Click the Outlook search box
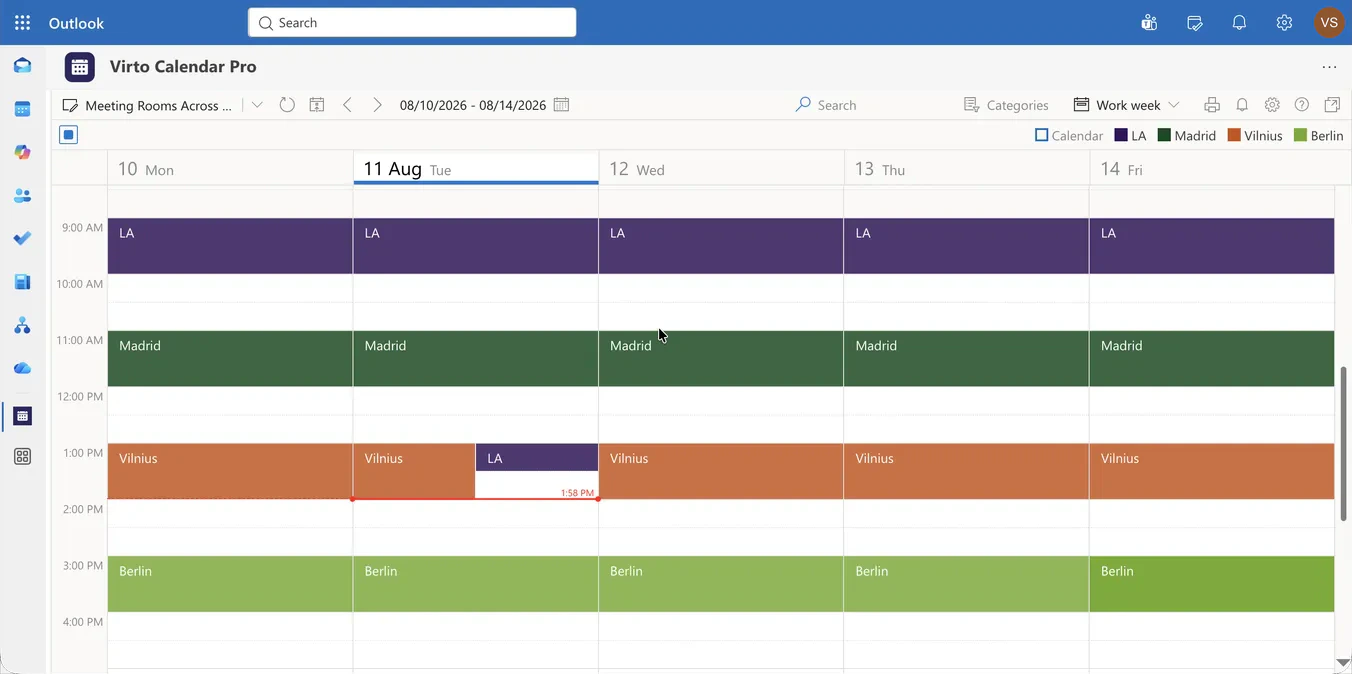This screenshot has width=1352, height=674. pos(412,22)
